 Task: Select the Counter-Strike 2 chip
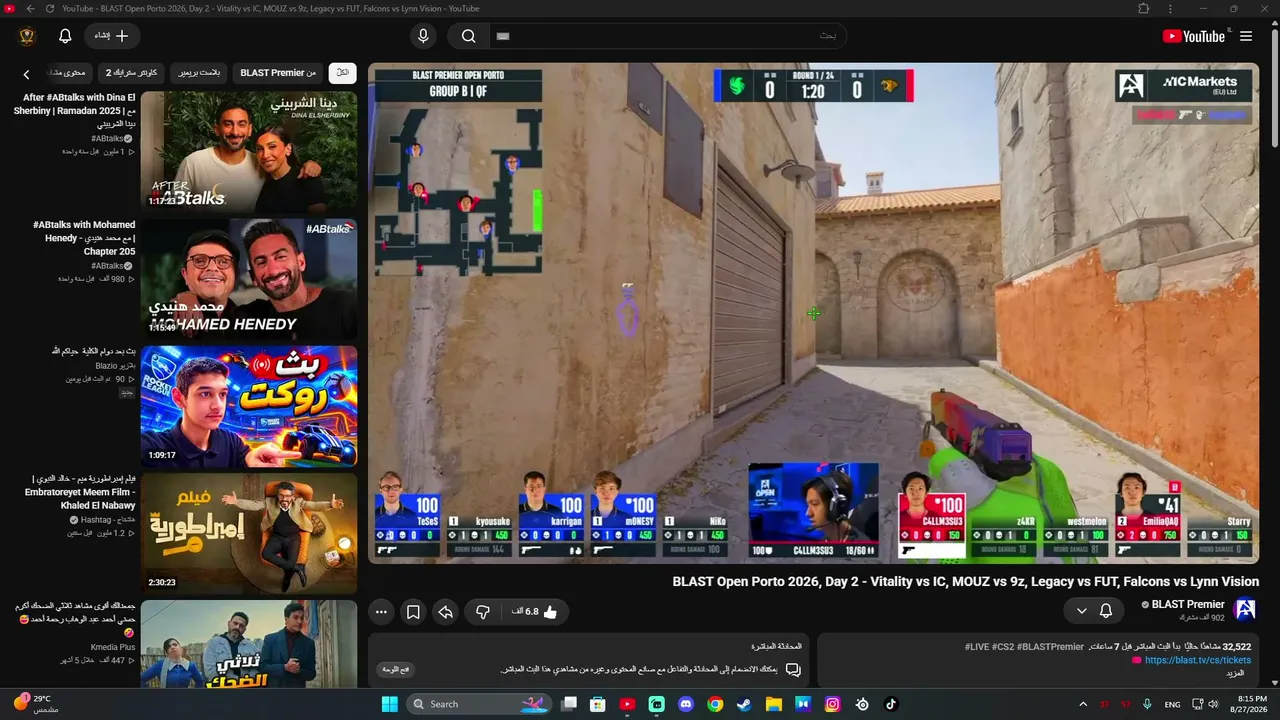click(132, 73)
